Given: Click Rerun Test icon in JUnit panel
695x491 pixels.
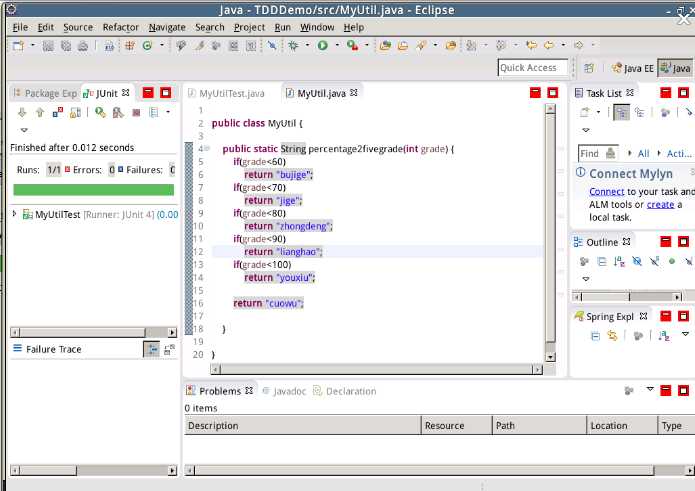Looking at the screenshot, I should point(100,113).
